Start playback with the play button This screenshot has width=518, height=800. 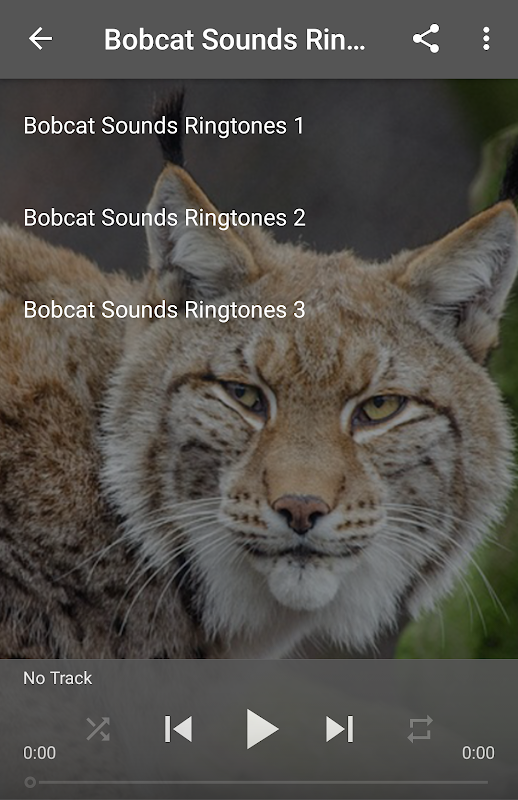tap(262, 729)
